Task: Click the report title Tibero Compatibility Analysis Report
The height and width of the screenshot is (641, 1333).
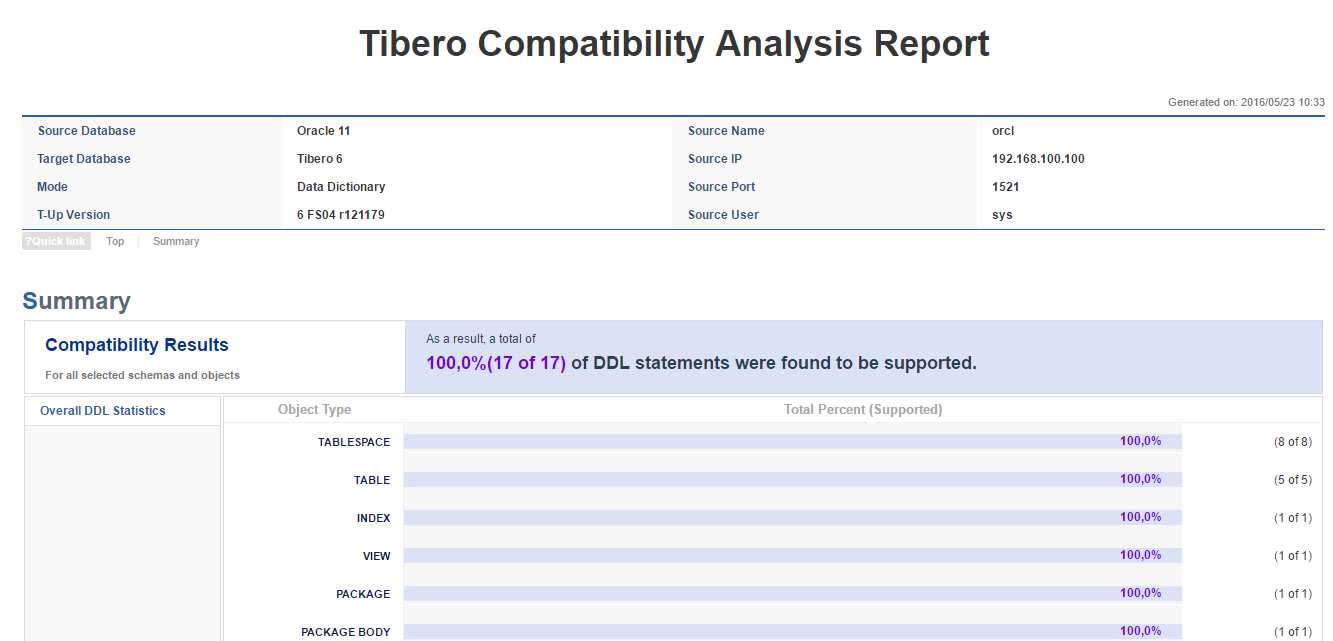Action: (x=673, y=43)
